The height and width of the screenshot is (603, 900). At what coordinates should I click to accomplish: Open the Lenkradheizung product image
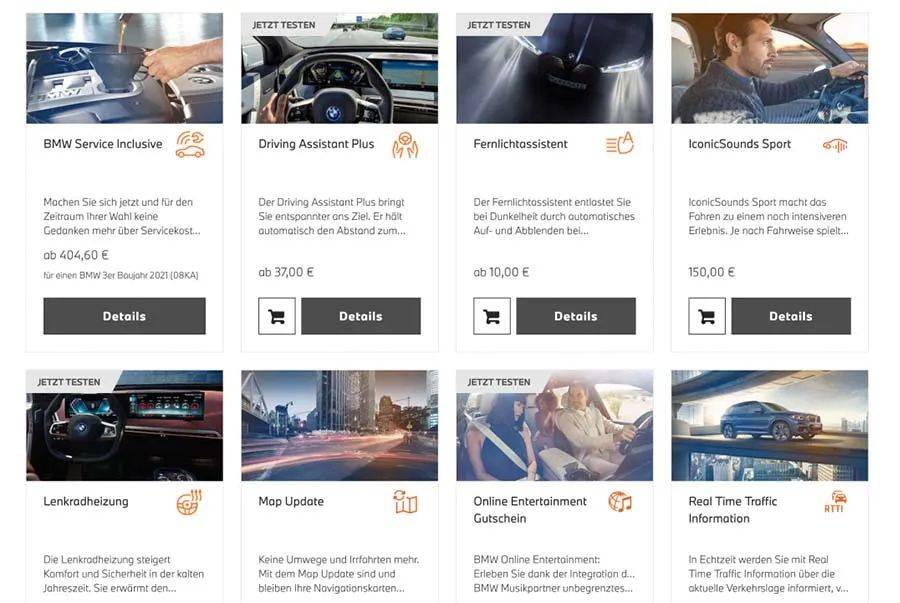tap(125, 425)
